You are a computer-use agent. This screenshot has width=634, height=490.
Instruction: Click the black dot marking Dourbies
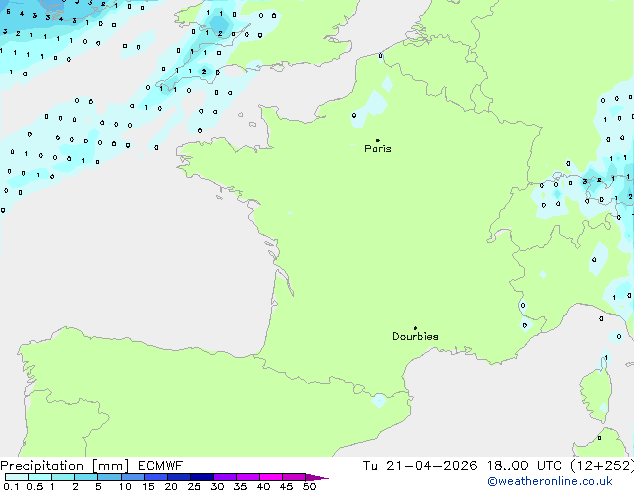(415, 328)
